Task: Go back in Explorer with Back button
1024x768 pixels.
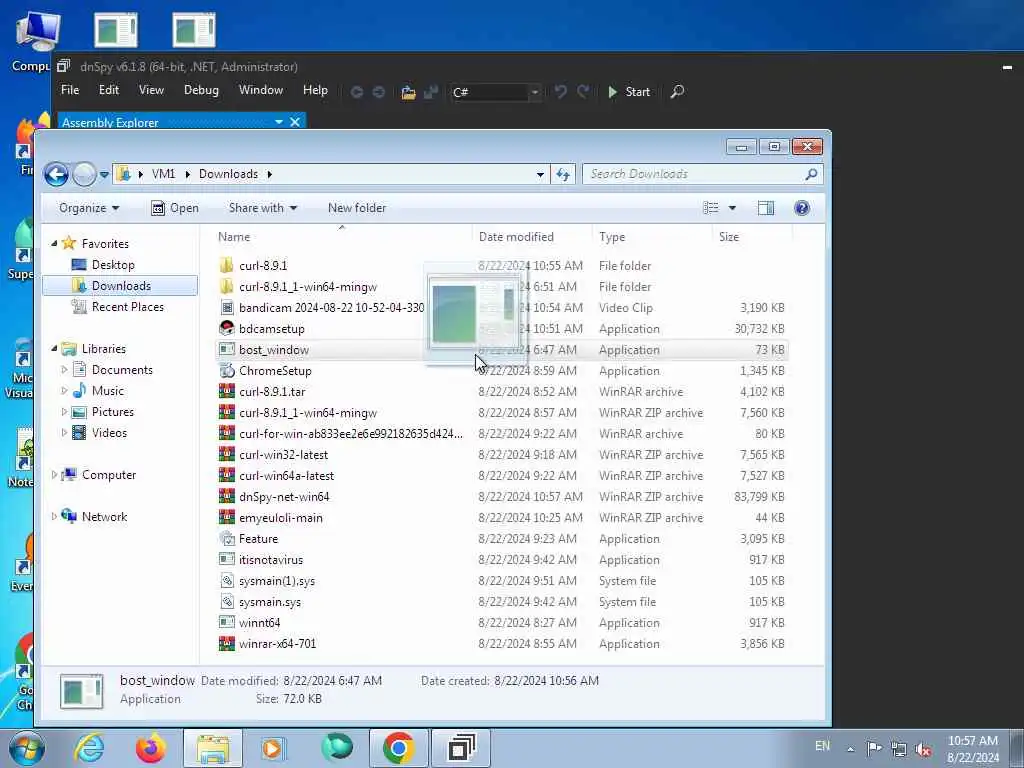Action: (x=57, y=174)
